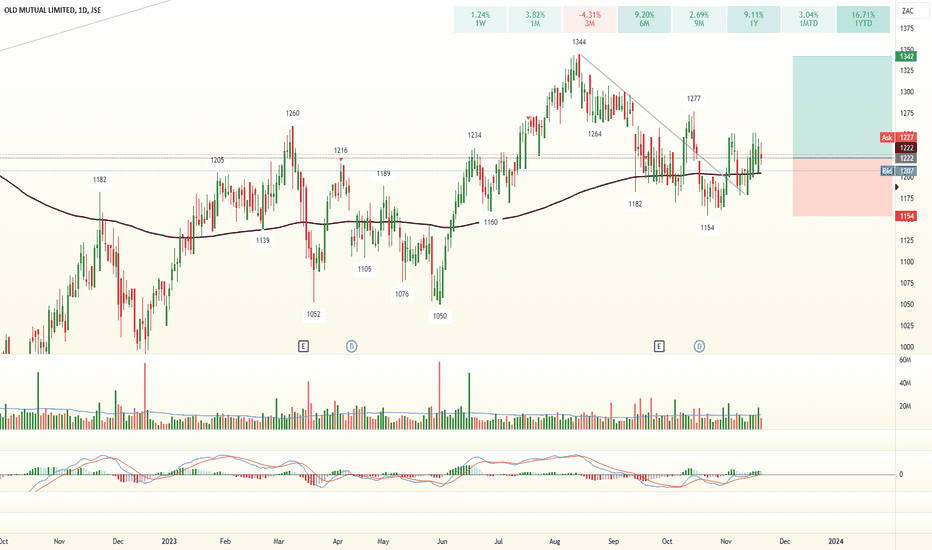Select the 9.20% 6M performance box

pyautogui.click(x=644, y=19)
